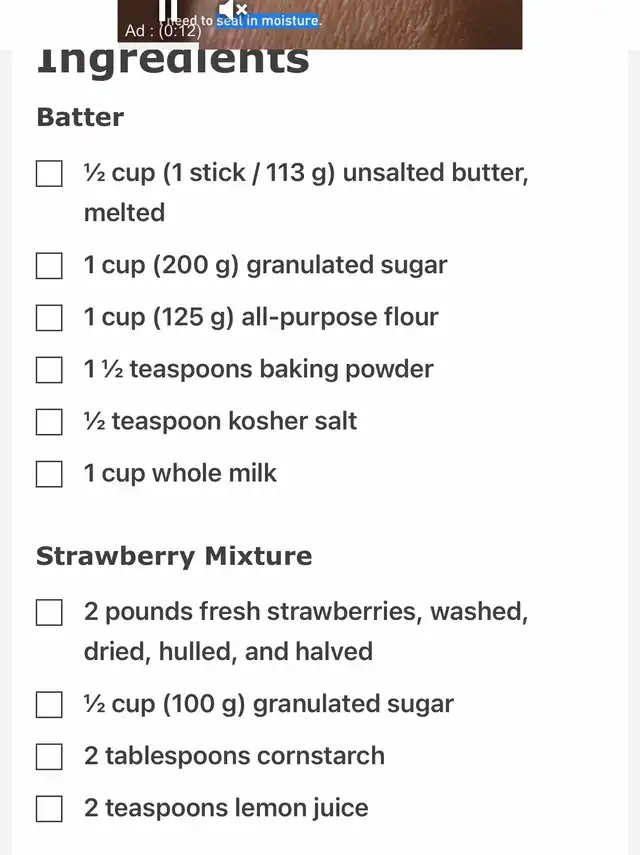Viewport: 640px width, 855px height.
Task: Tick the kosher salt checkbox
Action: pyautogui.click(x=49, y=422)
